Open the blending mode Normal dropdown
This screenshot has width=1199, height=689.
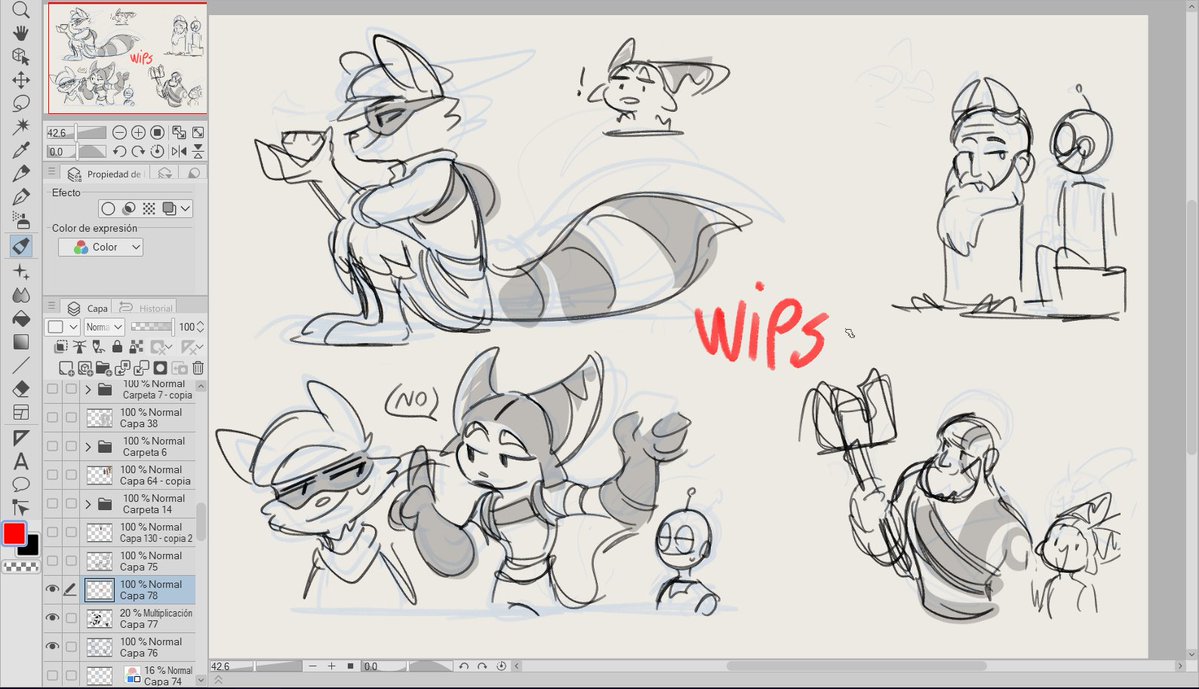click(x=104, y=327)
